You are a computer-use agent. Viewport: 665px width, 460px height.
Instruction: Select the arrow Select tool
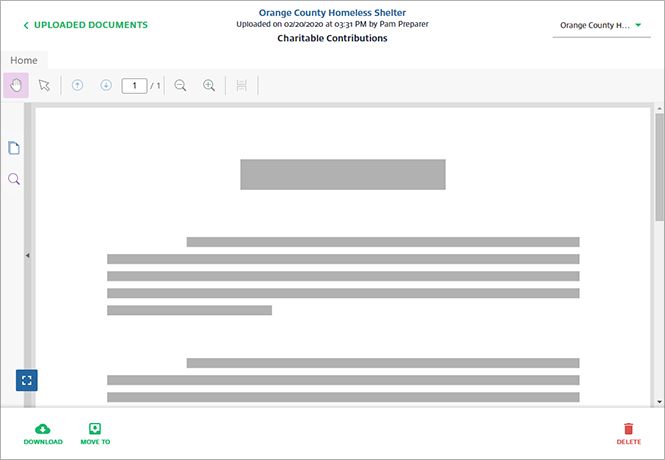pyautogui.click(x=44, y=85)
